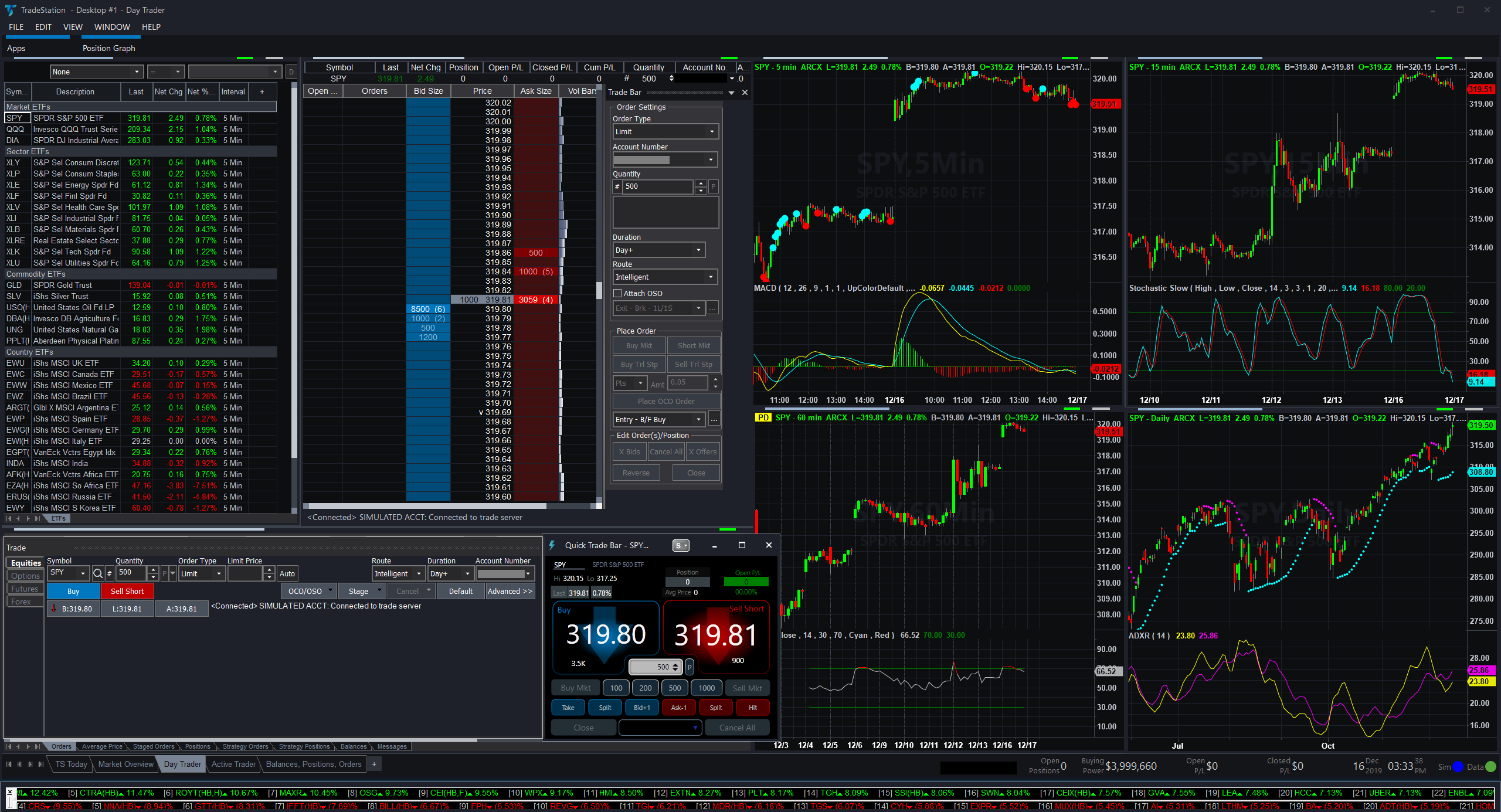Open the OCO/OSO dropdown button

pos(308,591)
